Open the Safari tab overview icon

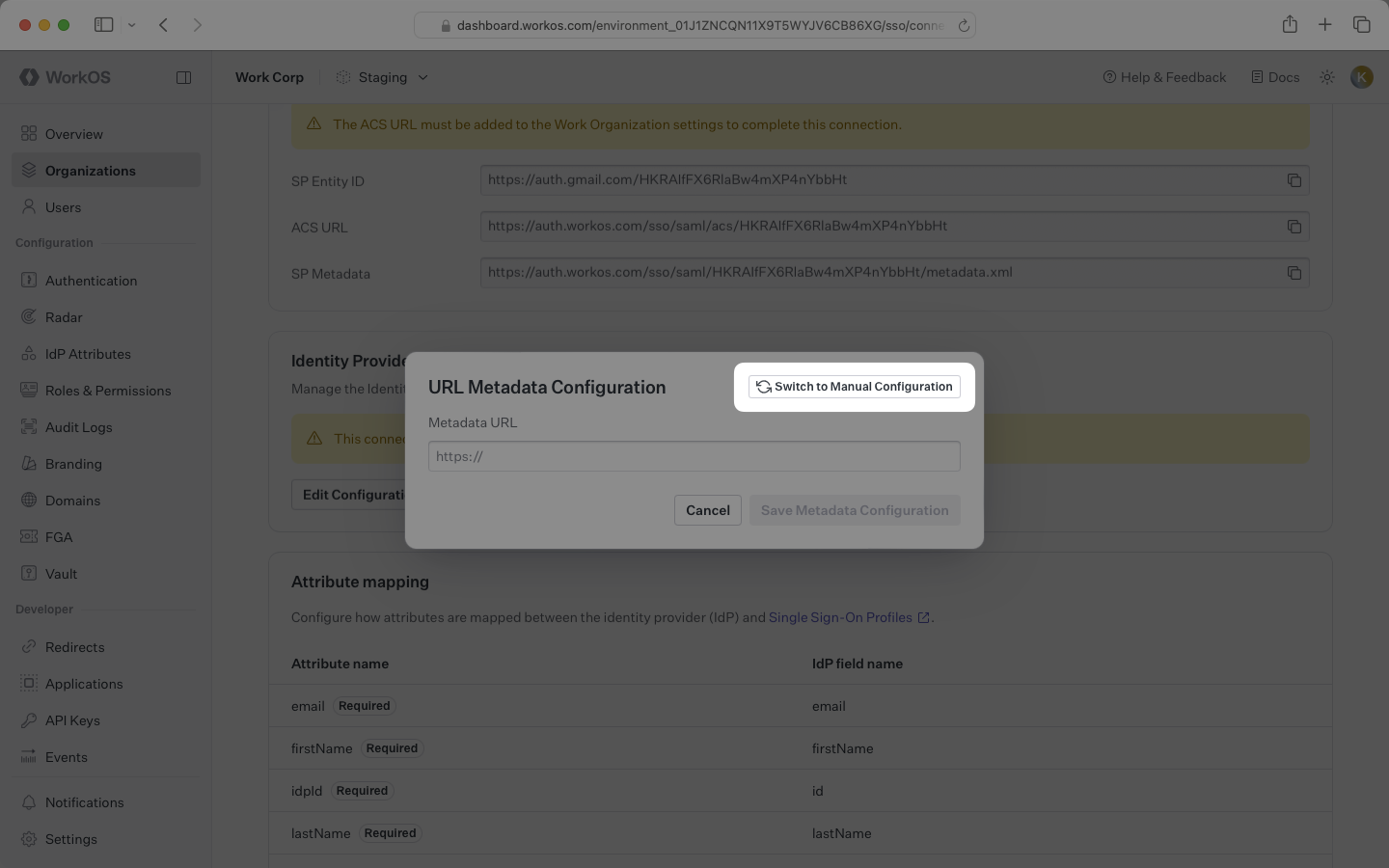click(1361, 25)
